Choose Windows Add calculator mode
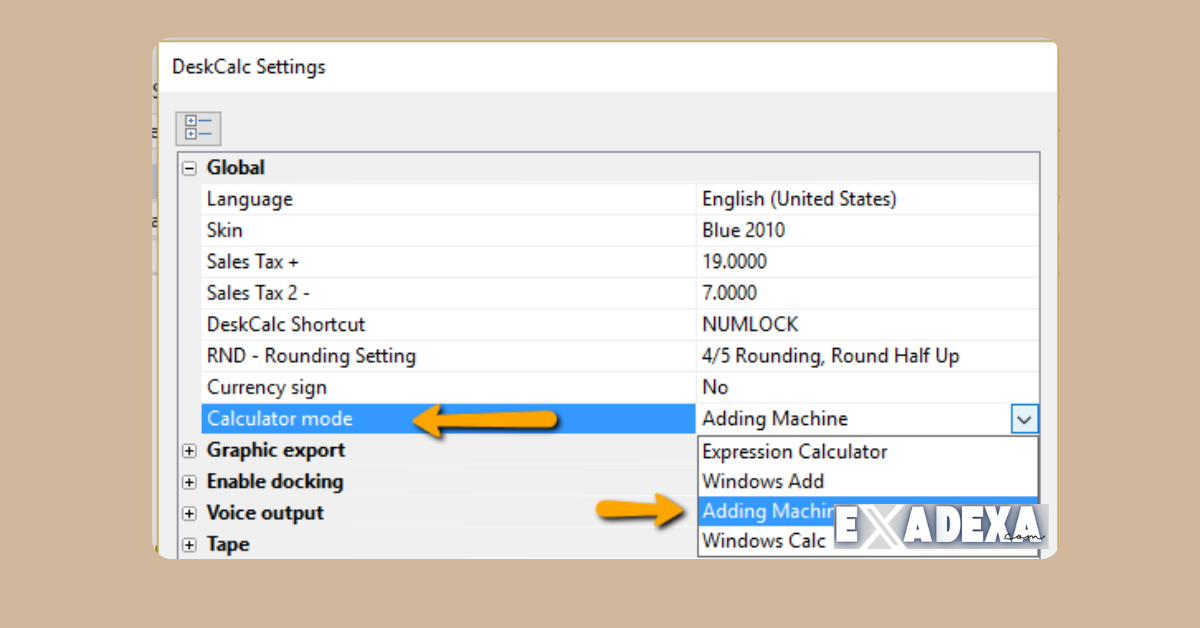The height and width of the screenshot is (628, 1200). pos(763,481)
